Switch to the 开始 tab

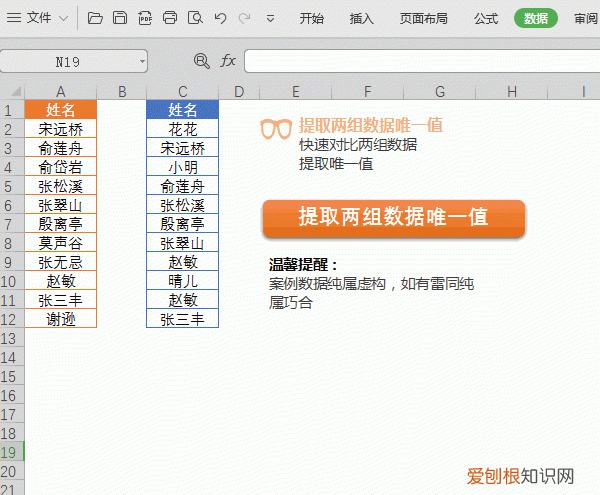(x=311, y=18)
